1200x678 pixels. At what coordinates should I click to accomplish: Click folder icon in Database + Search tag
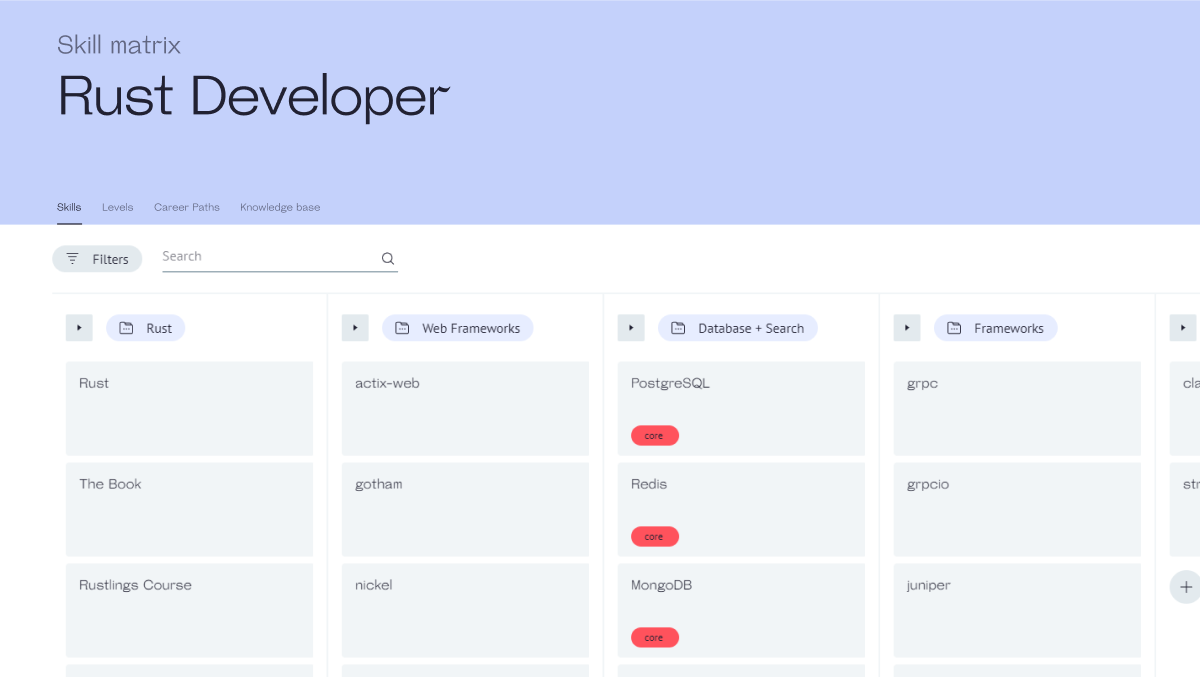678,328
